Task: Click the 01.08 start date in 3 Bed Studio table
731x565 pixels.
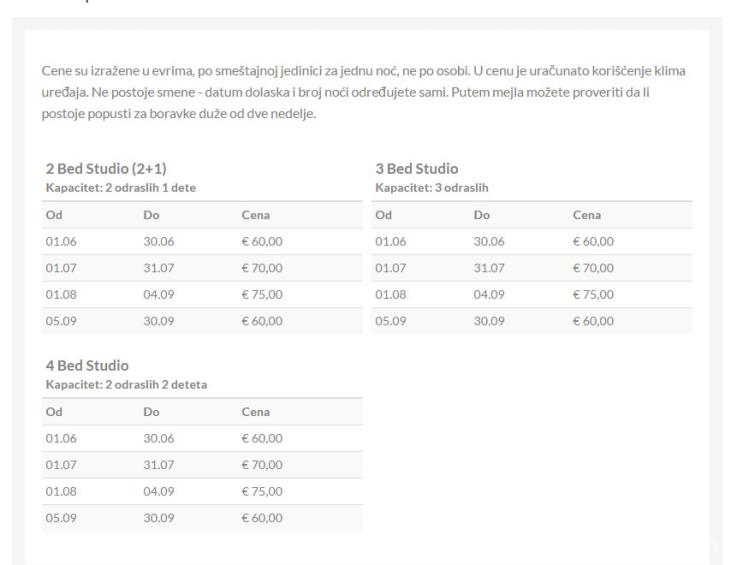Action: point(391,295)
